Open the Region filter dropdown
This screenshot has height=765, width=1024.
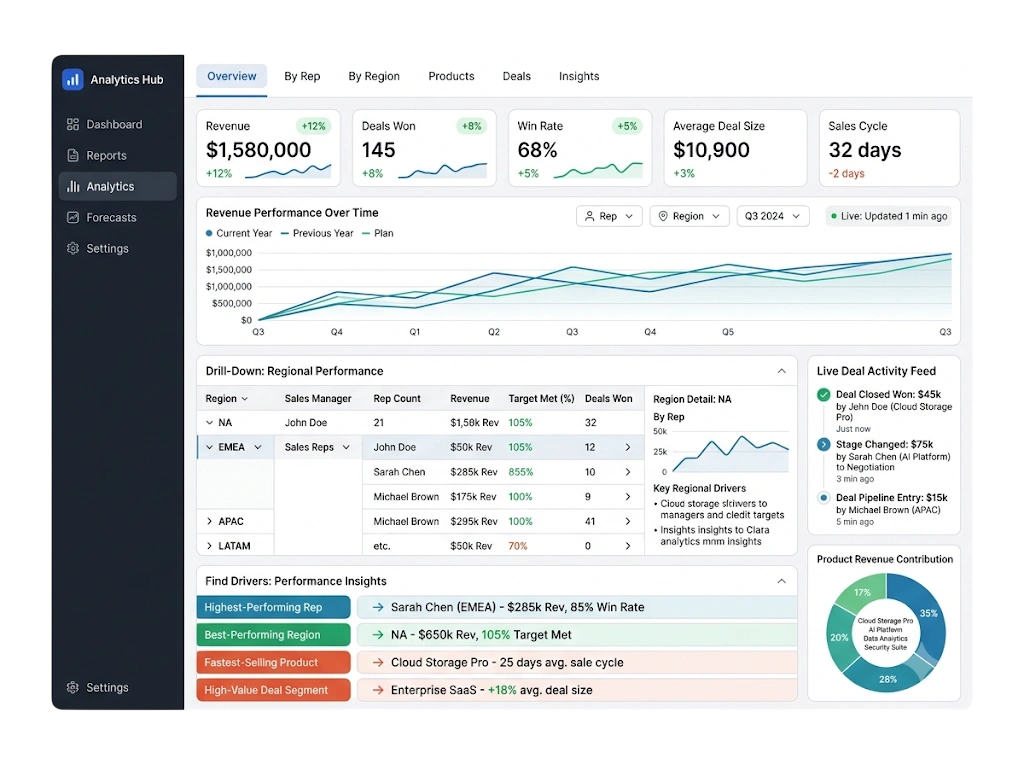(690, 216)
